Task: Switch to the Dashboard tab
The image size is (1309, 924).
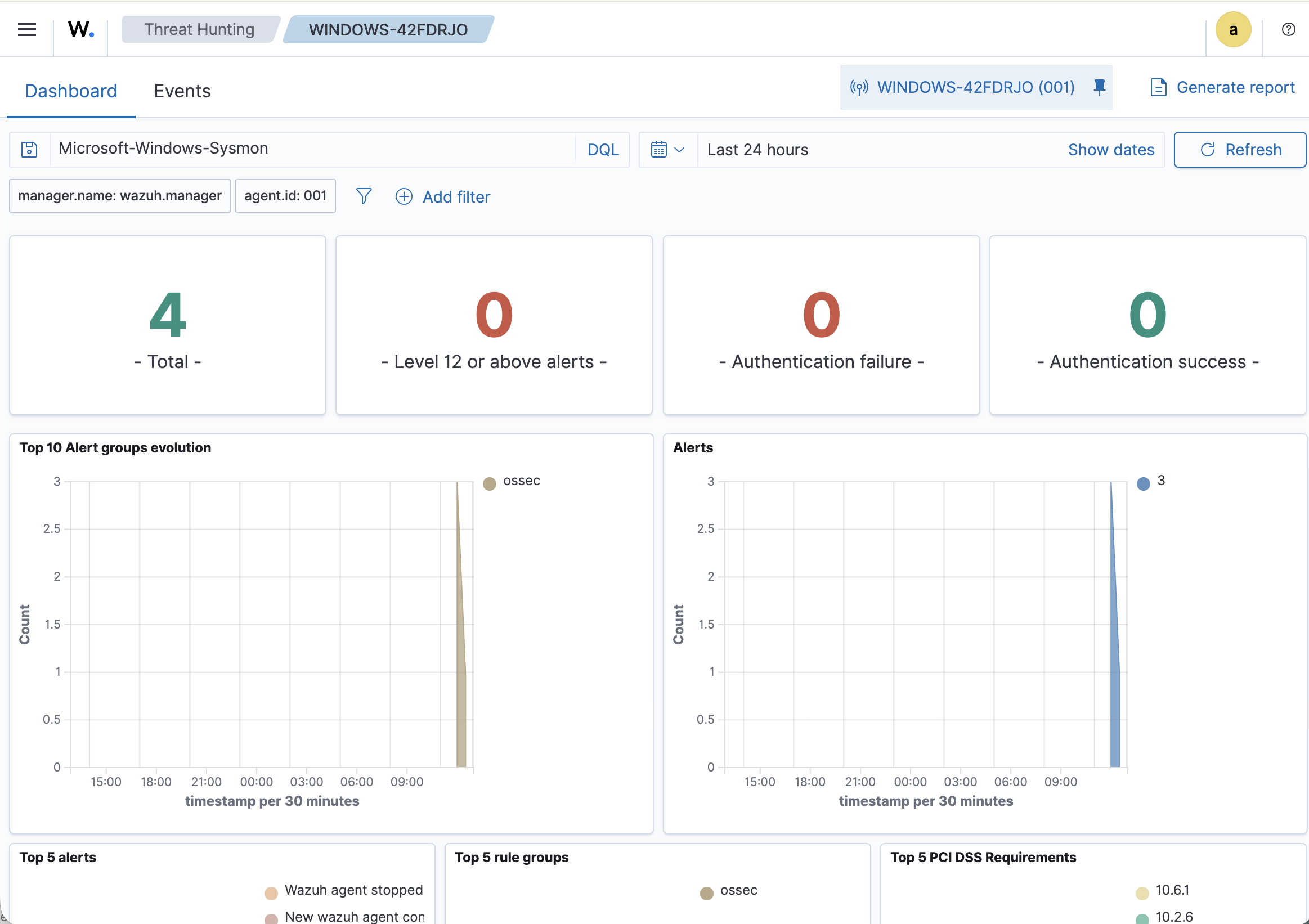Action: click(71, 91)
